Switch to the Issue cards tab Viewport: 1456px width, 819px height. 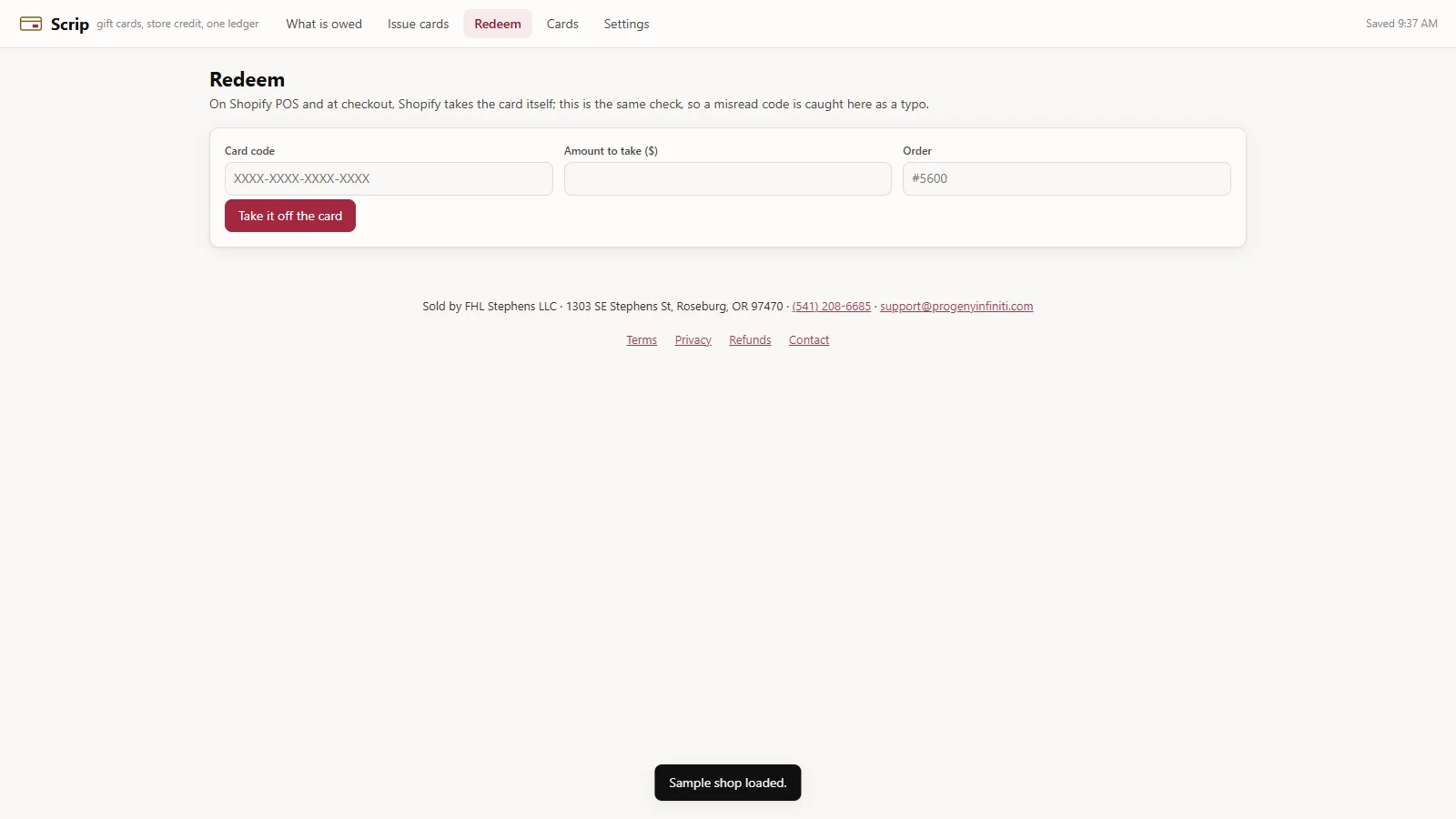coord(418,24)
